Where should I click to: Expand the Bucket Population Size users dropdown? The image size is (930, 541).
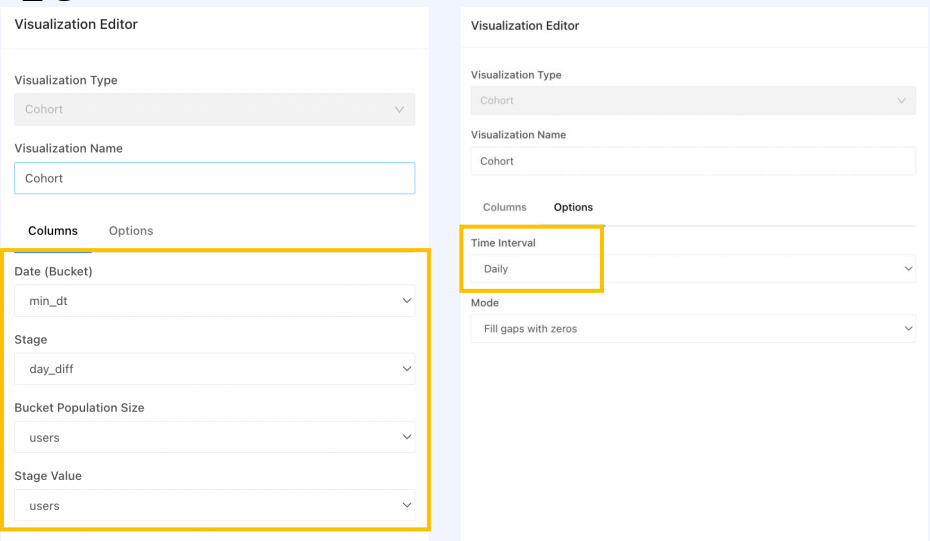click(214, 437)
